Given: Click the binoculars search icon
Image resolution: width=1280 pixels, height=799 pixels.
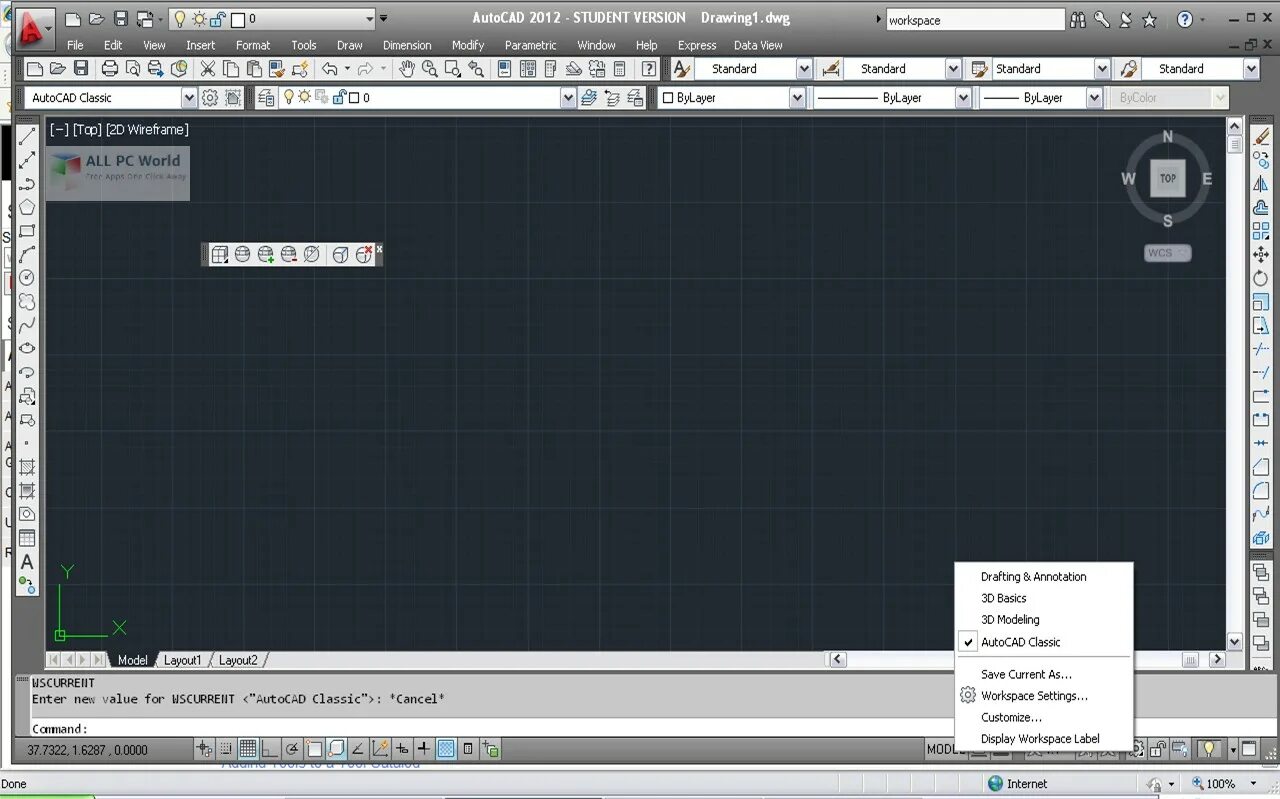Looking at the screenshot, I should coord(1078,20).
